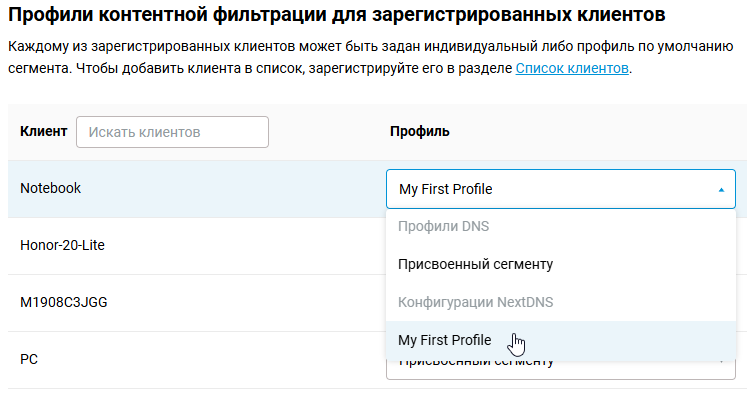Click the table header row background

tap(377, 132)
